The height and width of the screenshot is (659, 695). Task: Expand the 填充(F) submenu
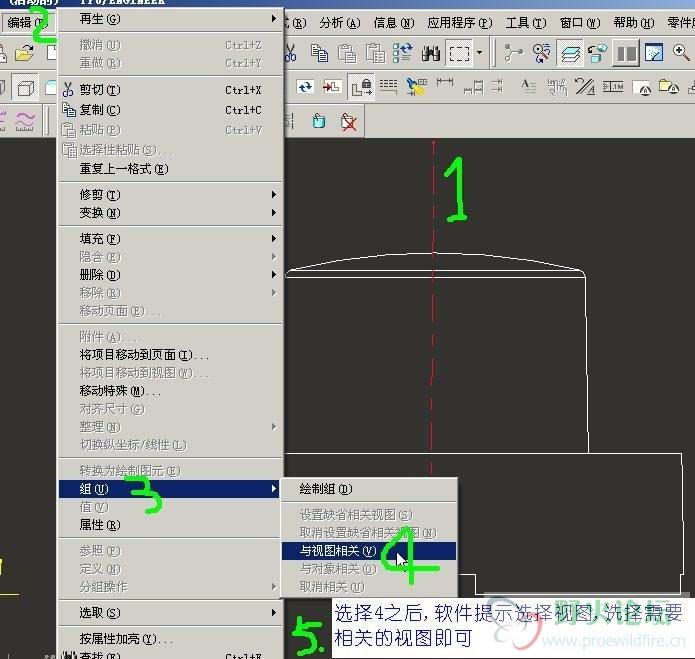pos(170,239)
